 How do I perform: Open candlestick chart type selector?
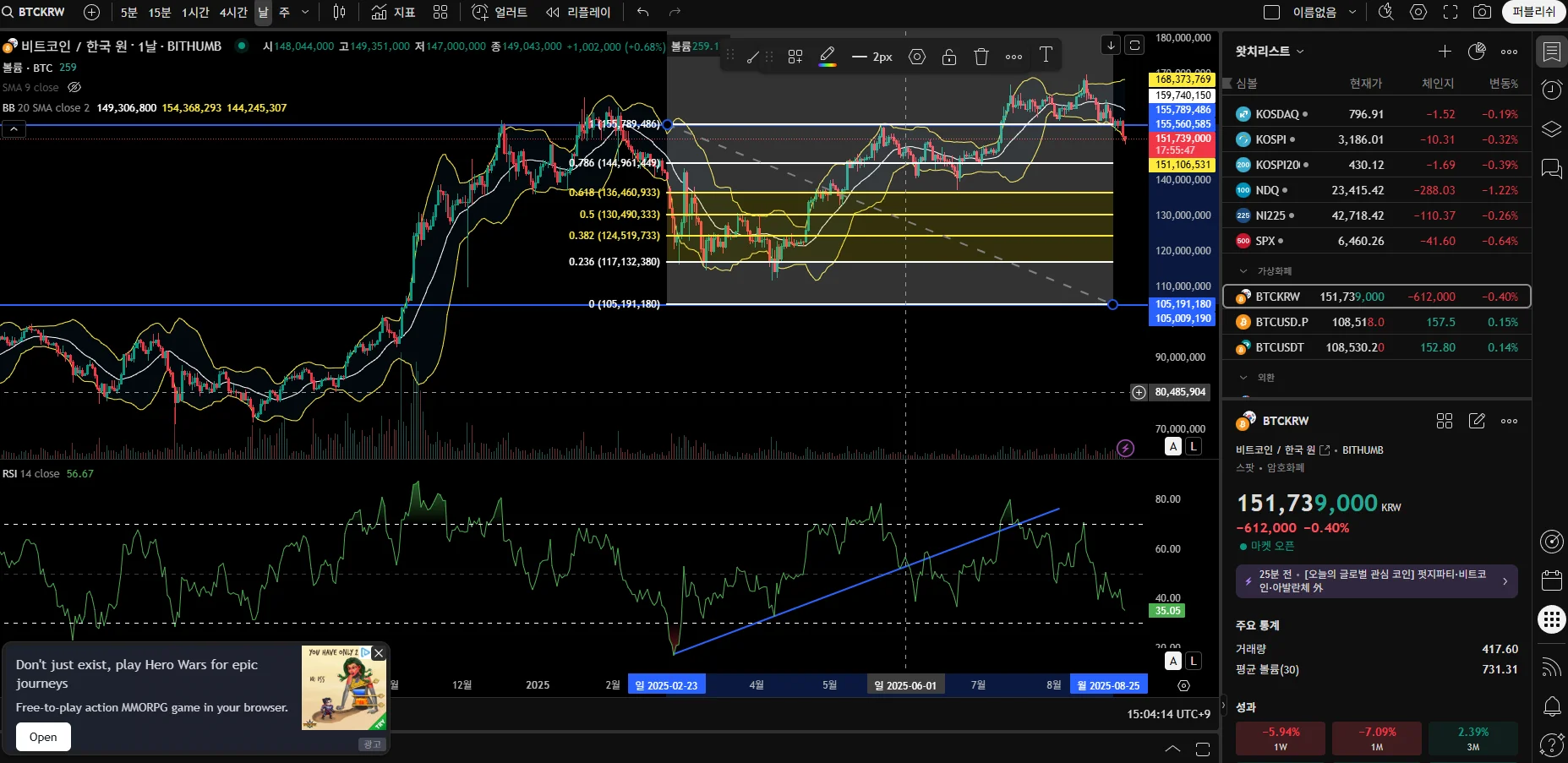click(x=339, y=12)
